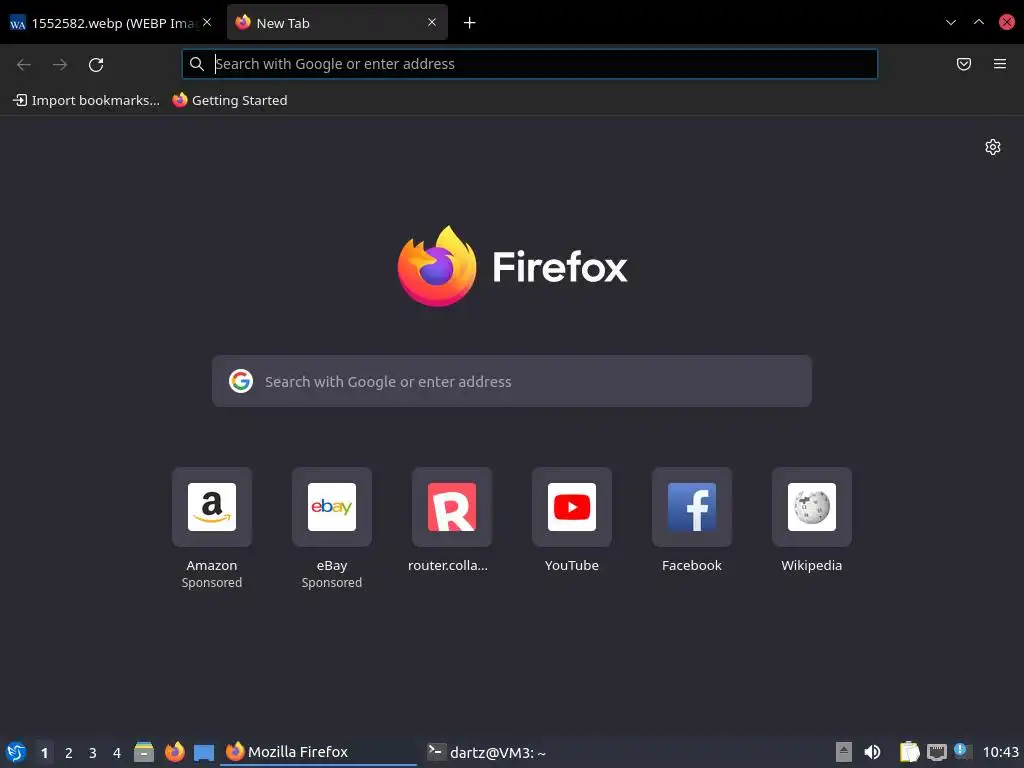Image resolution: width=1024 pixels, height=768 pixels.
Task: Switch to workspace 2
Action: point(69,752)
